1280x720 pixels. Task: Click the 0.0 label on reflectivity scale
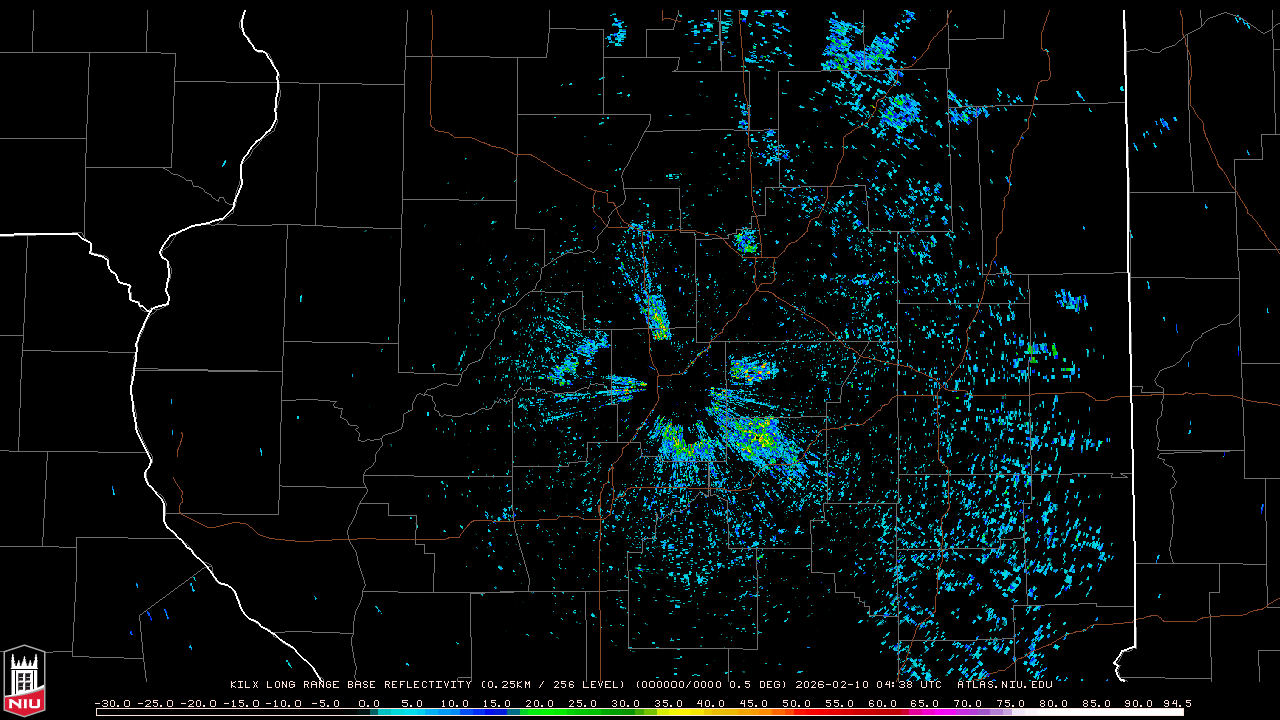click(x=369, y=703)
